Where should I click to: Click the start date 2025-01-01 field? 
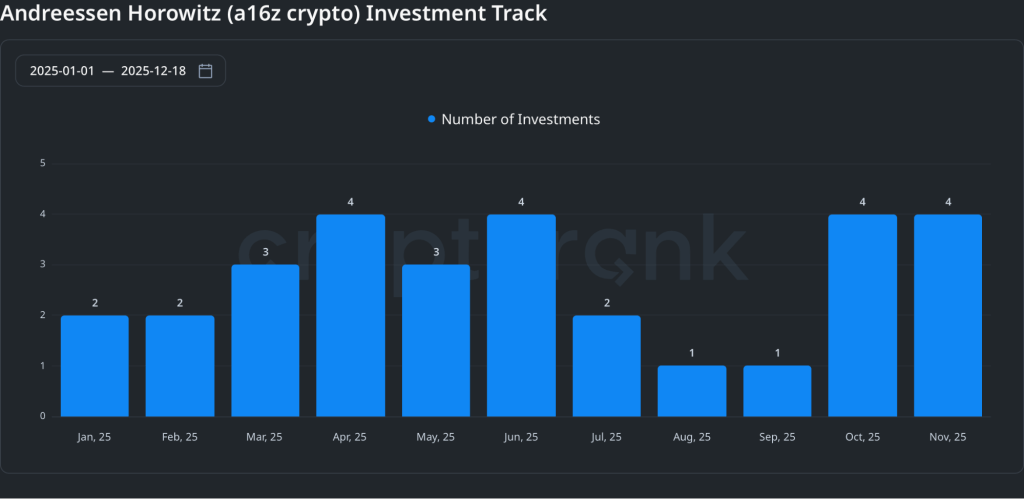(x=62, y=71)
